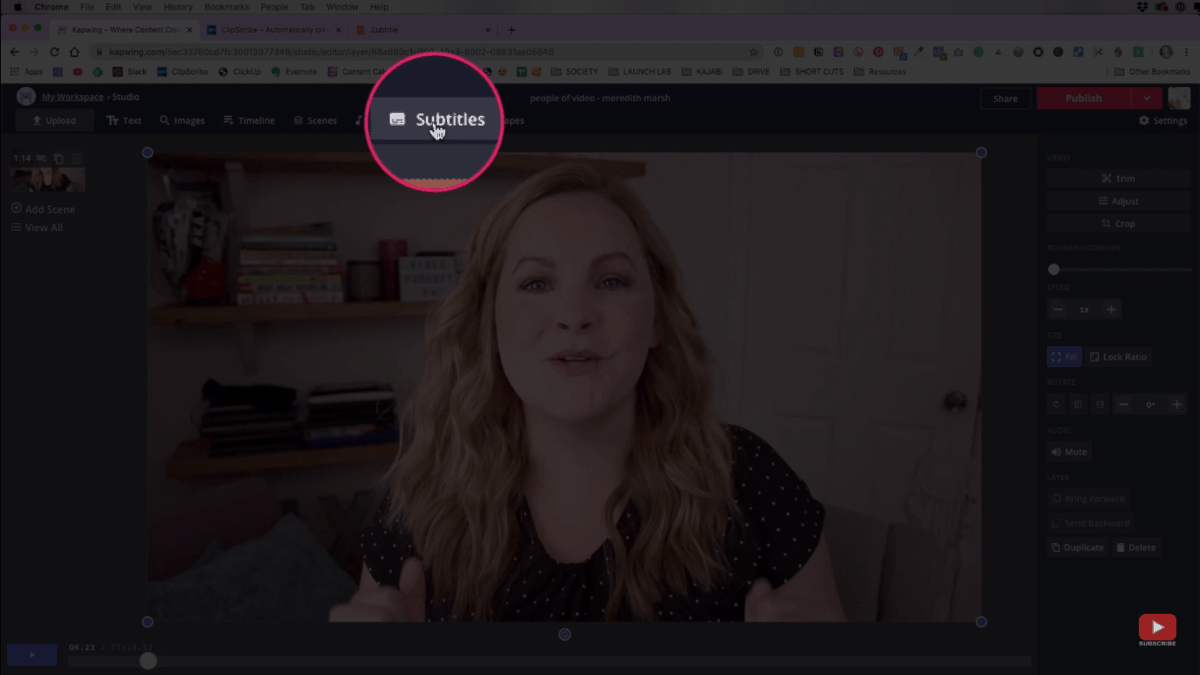Enable Lock Ratio for size
Image resolution: width=1200 pixels, height=675 pixels.
point(1118,356)
